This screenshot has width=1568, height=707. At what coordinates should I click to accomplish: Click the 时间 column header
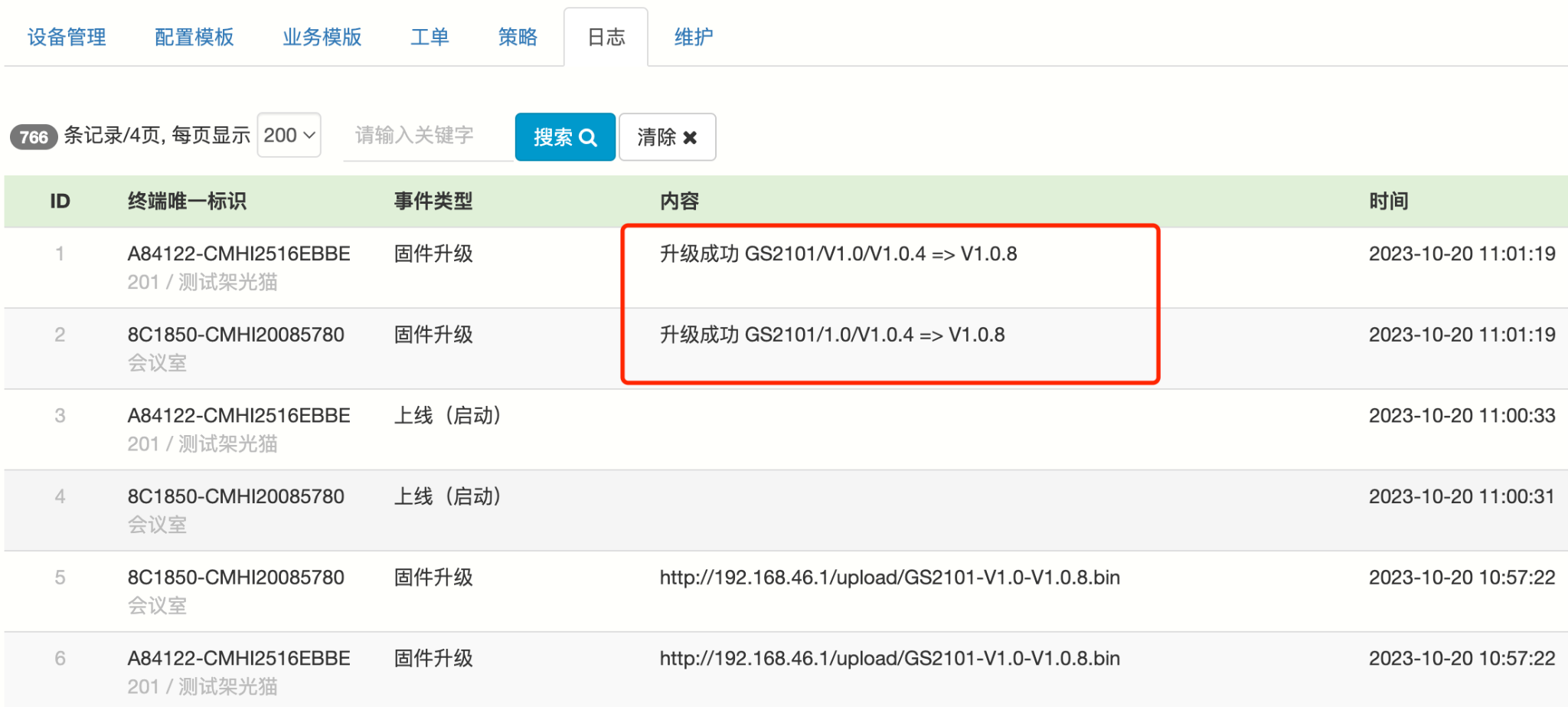(1388, 201)
